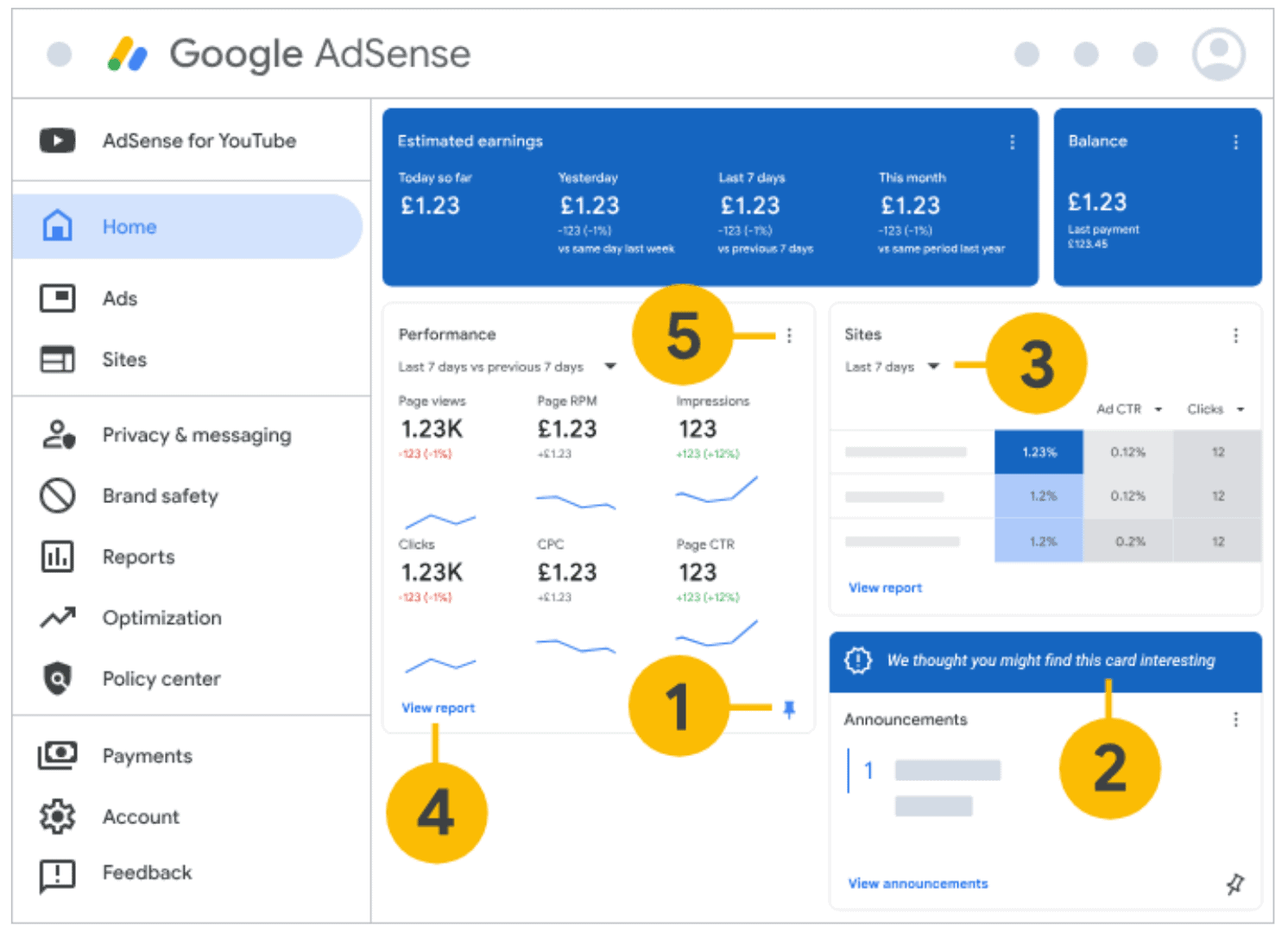Open Sites card three-dot menu
This screenshot has width=1288, height=932.
pos(1235,335)
